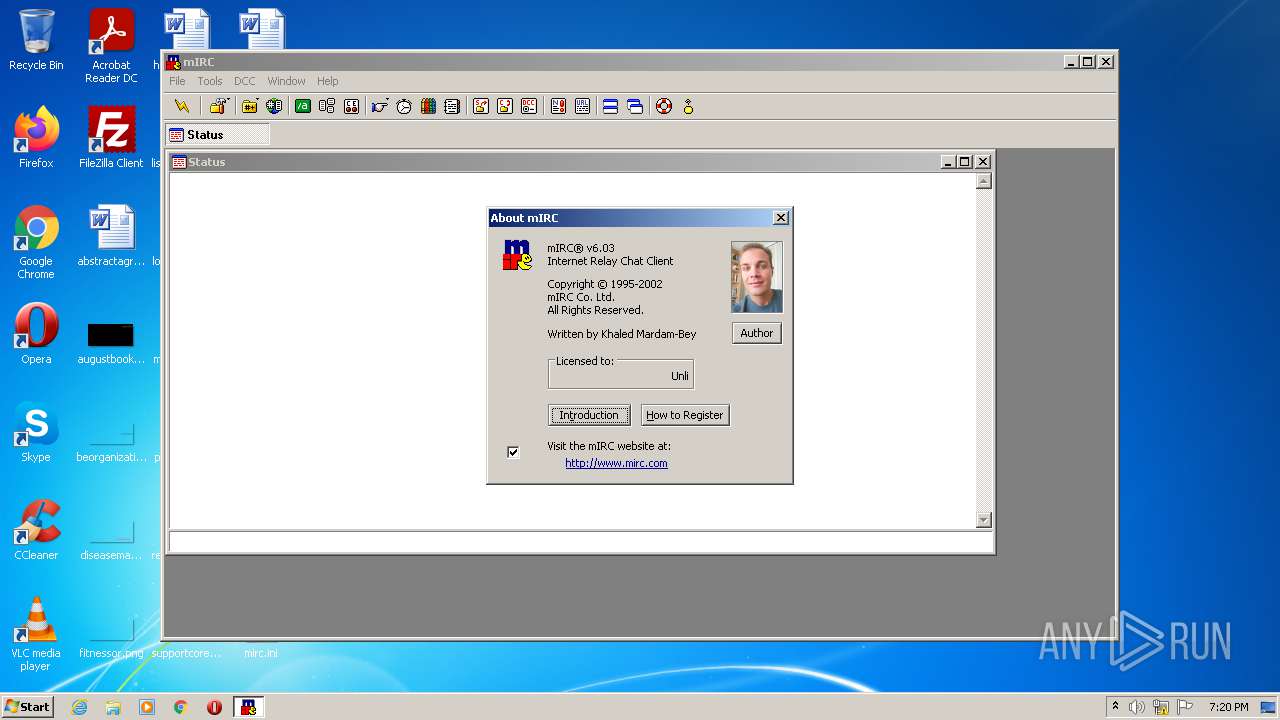Open the Channels Folder toolbar icon
Image resolution: width=1280 pixels, height=720 pixels.
pos(250,106)
